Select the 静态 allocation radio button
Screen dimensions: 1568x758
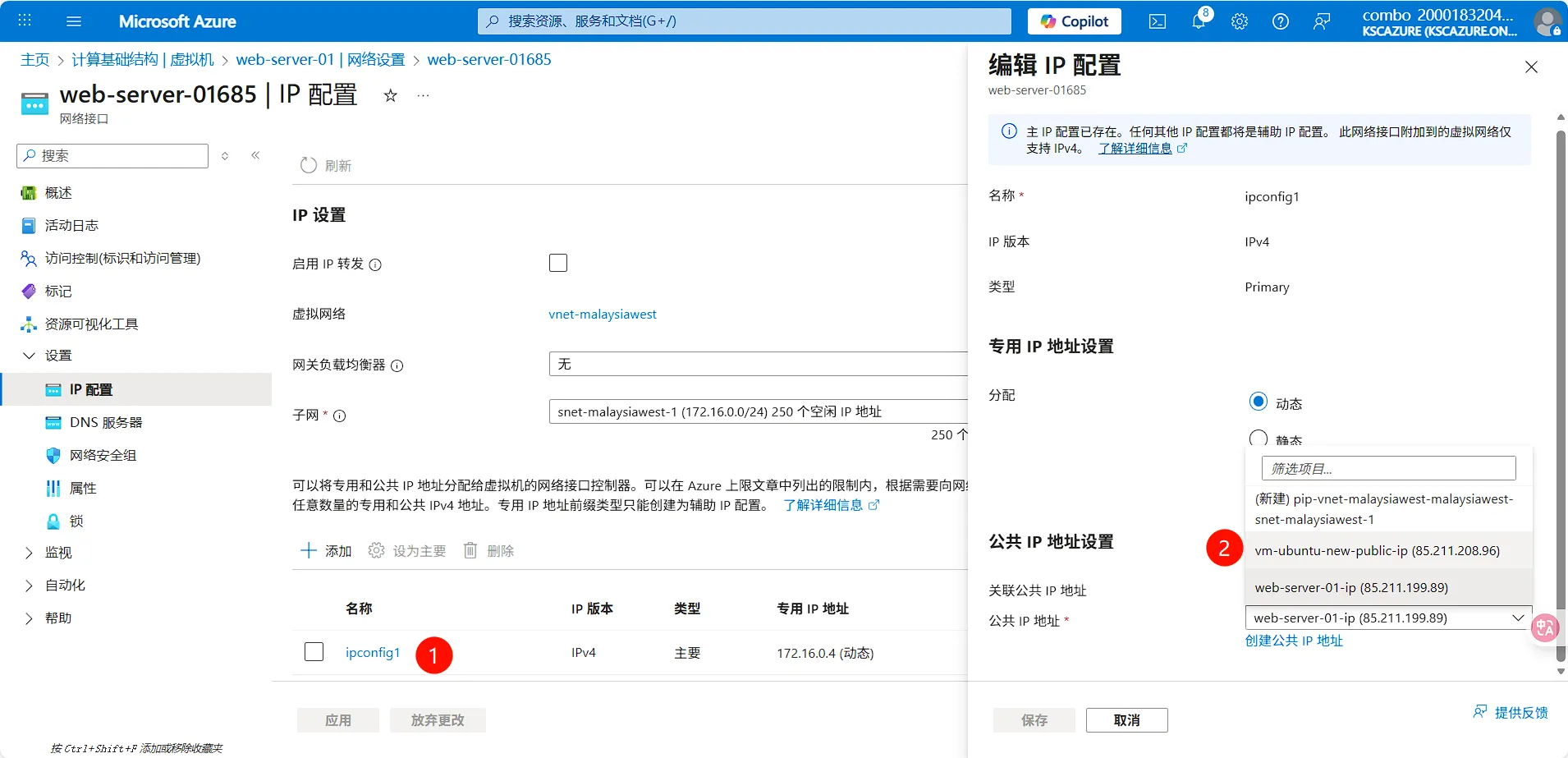pos(1260,439)
